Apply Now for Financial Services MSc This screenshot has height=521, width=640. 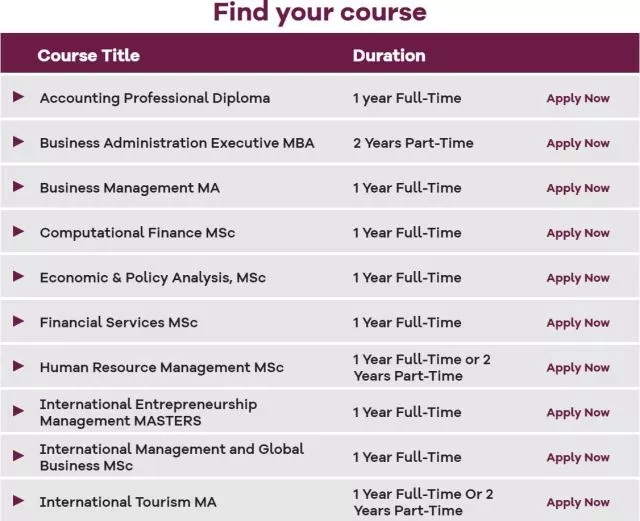tap(577, 323)
